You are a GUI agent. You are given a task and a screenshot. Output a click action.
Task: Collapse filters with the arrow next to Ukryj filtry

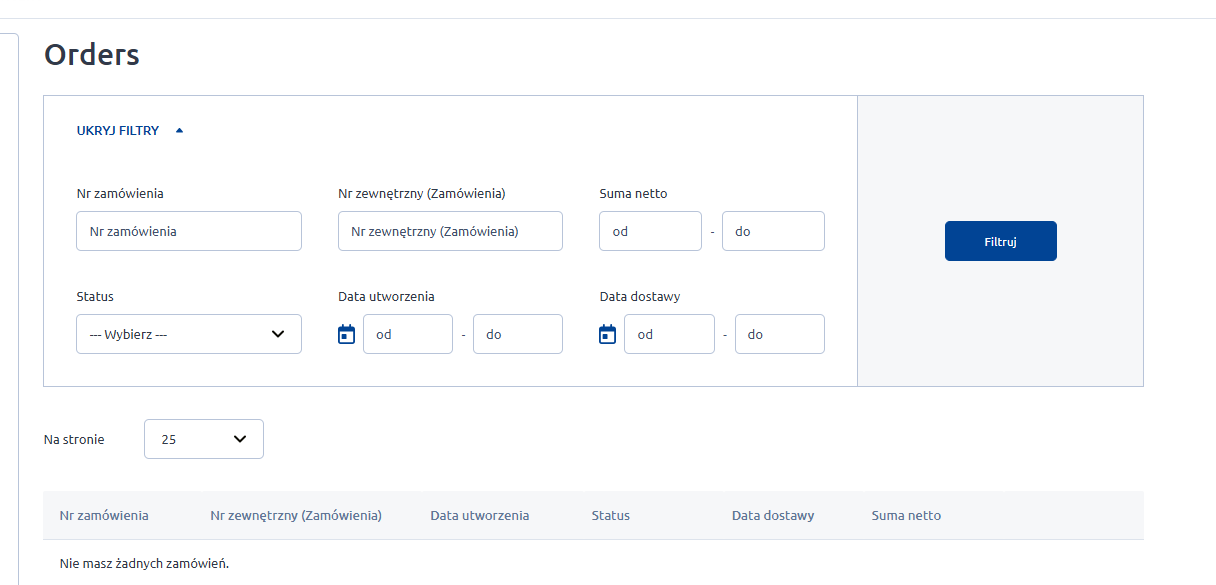[x=179, y=130]
